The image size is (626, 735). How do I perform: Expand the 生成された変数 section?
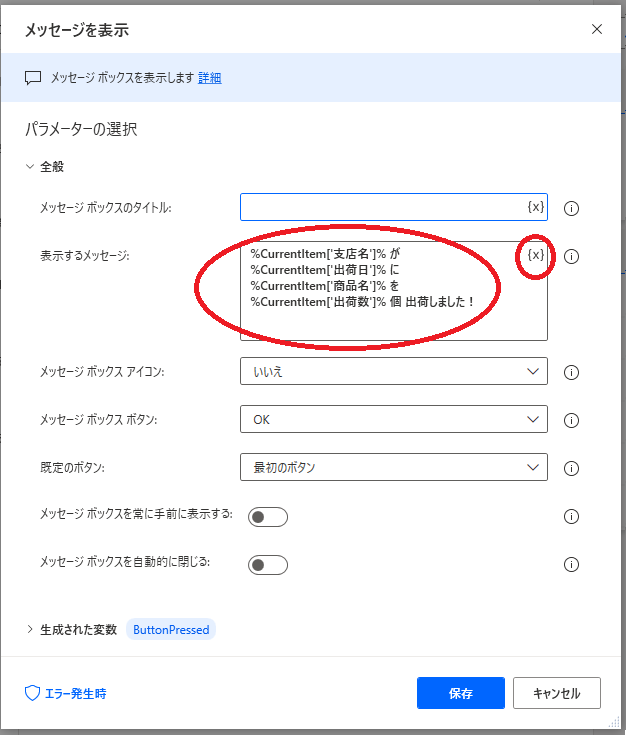click(30, 630)
